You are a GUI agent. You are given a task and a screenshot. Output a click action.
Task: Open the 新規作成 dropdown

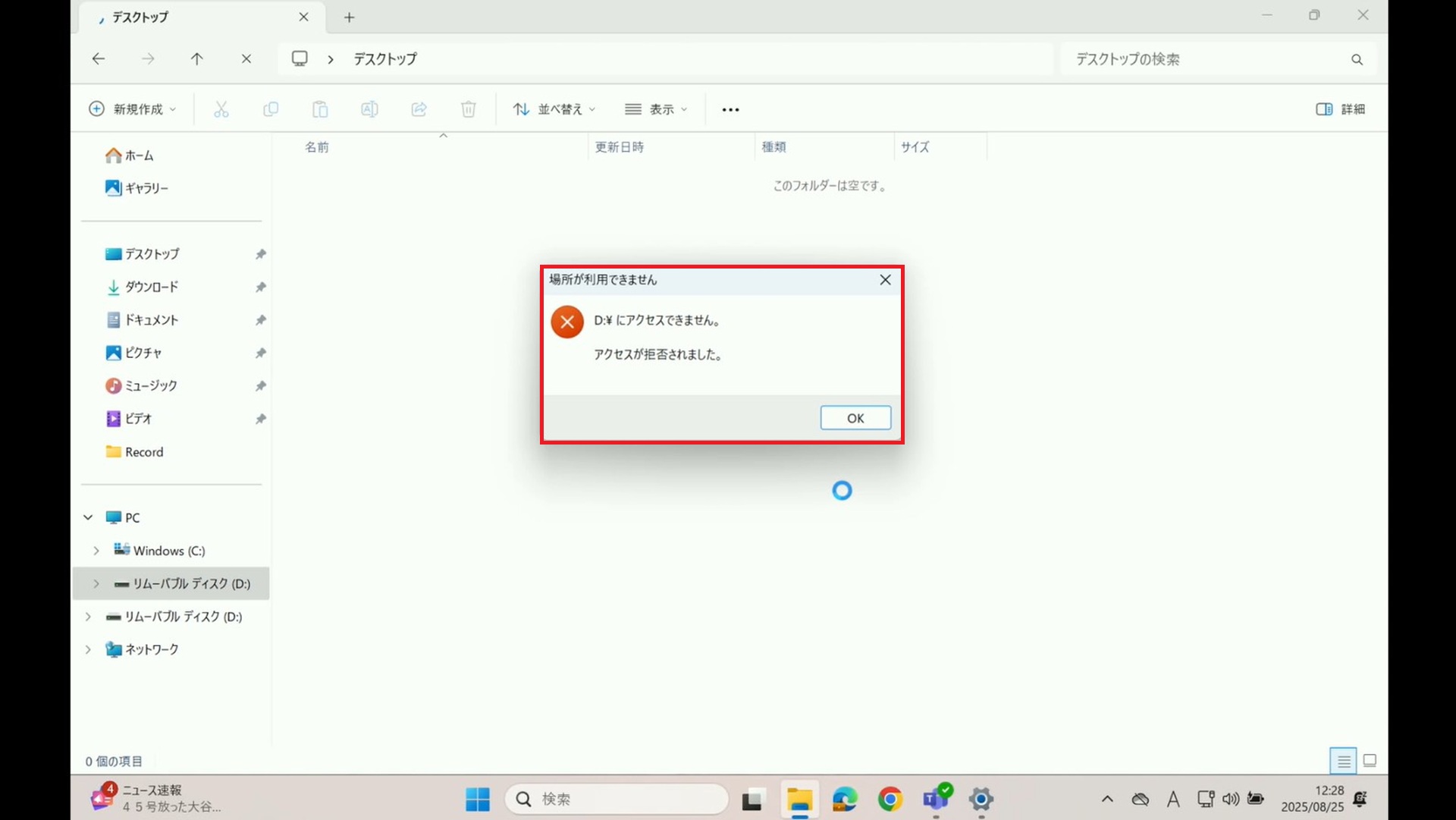click(x=133, y=109)
